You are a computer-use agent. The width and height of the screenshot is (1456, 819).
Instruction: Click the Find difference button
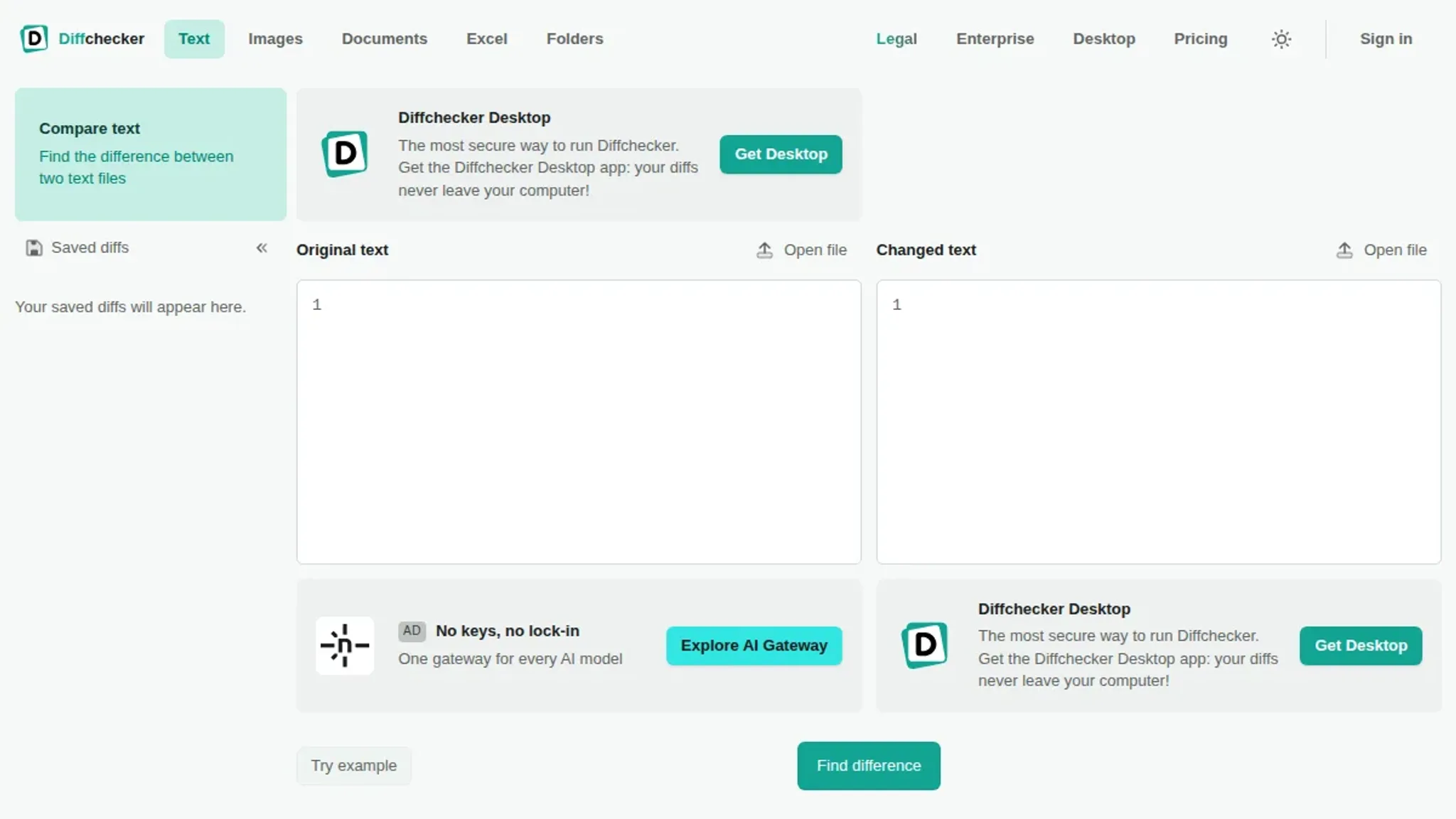tap(868, 766)
